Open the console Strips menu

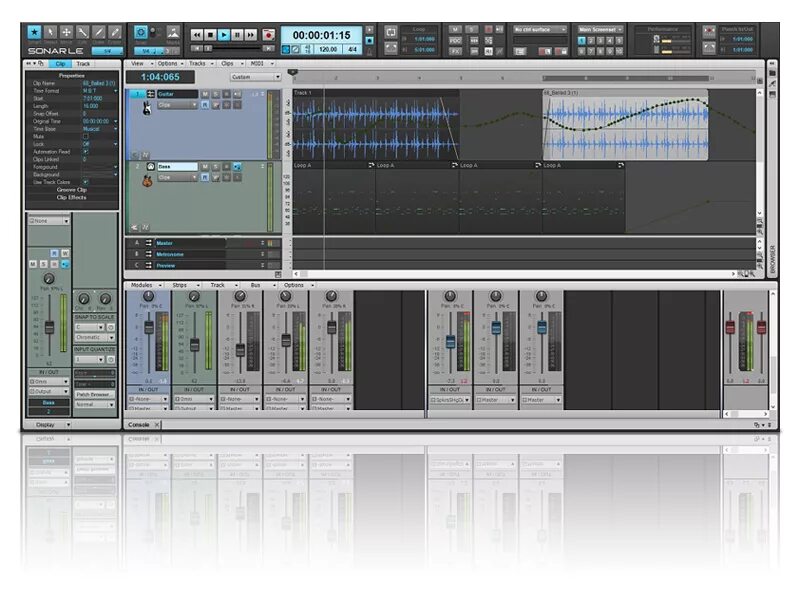183,285
